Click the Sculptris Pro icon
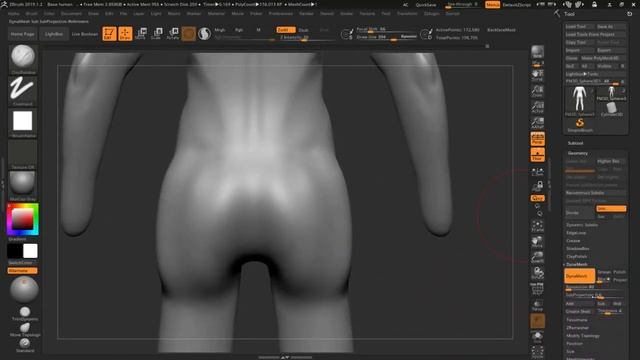The height and width of the screenshot is (360, 640). click(x=204, y=33)
